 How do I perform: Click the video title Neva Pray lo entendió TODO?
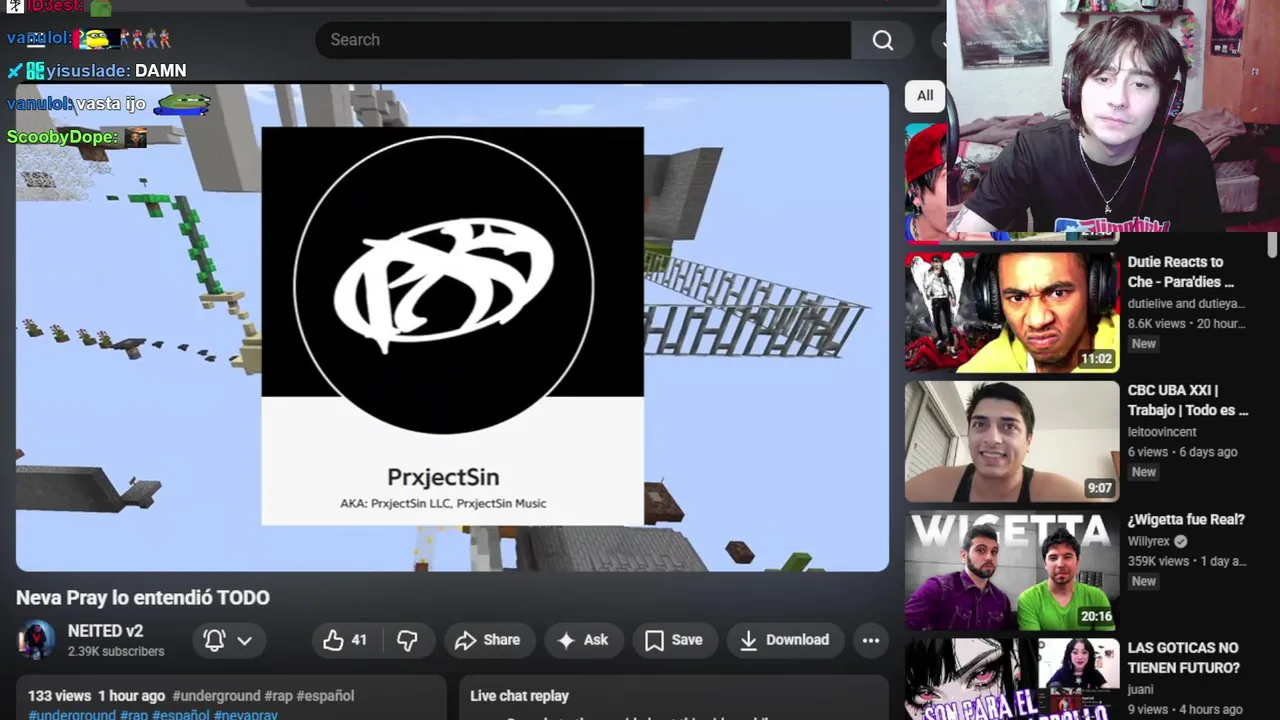click(143, 598)
